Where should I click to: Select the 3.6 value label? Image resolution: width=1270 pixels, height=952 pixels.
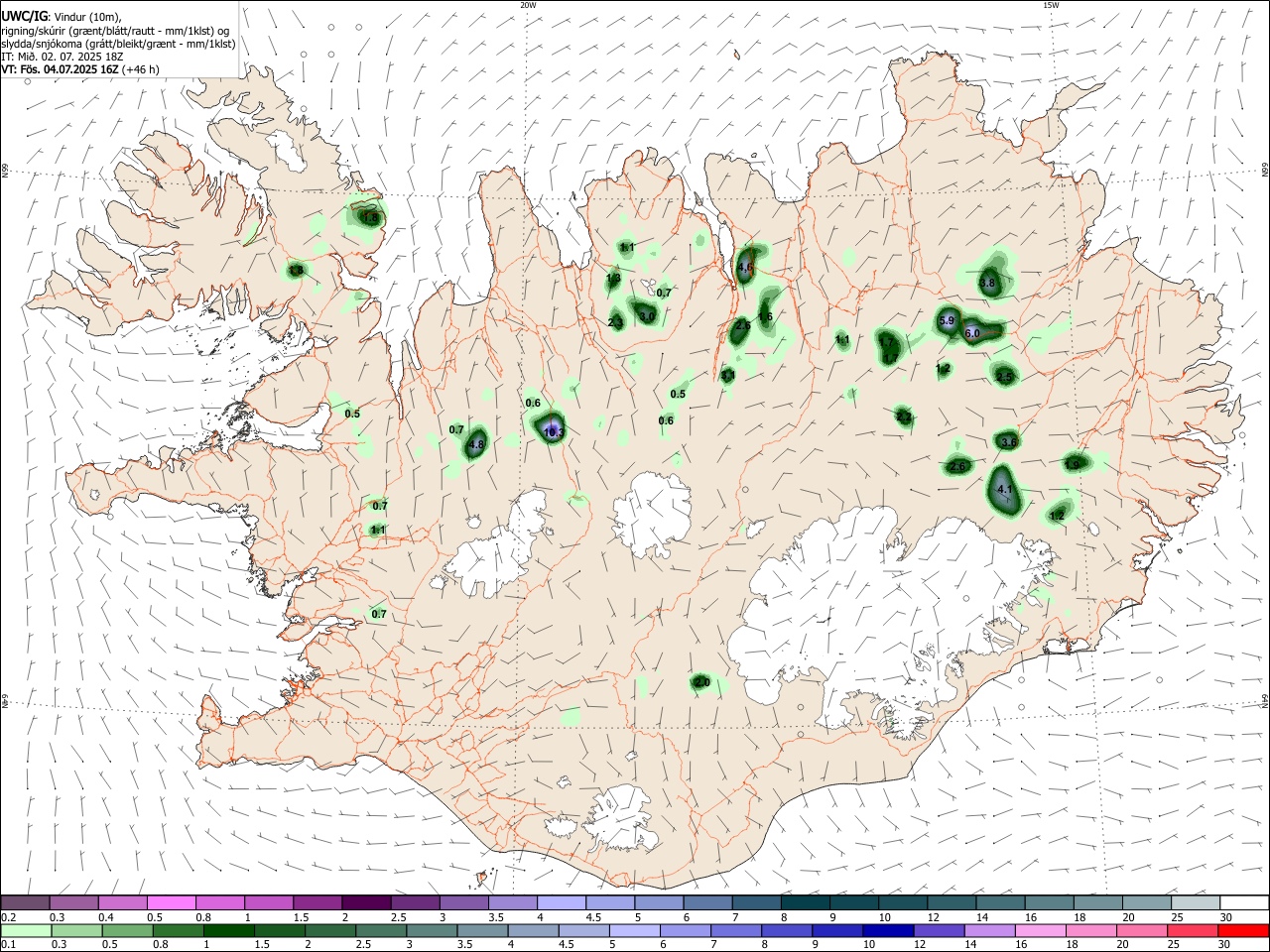(1009, 442)
